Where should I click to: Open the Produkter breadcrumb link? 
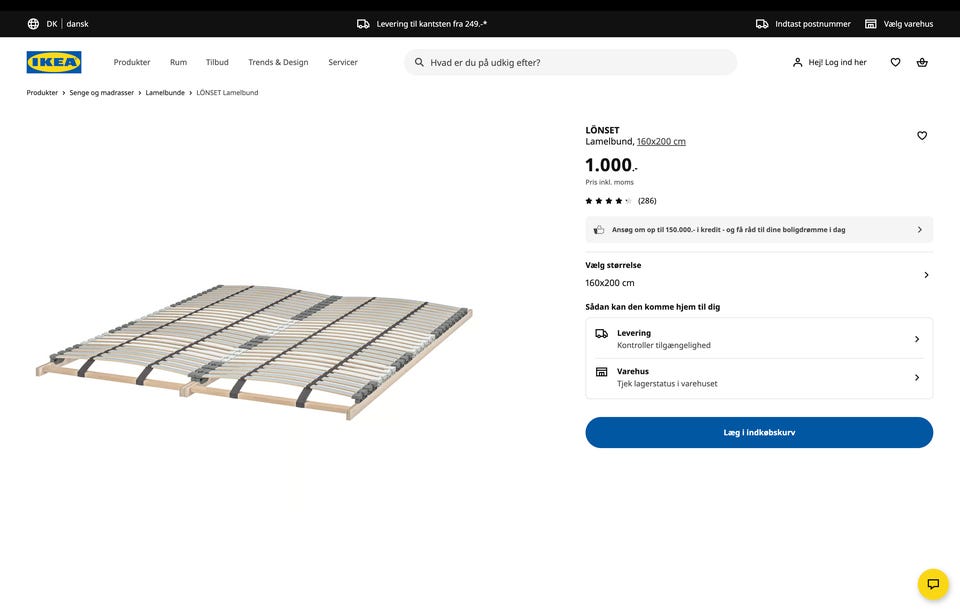(42, 92)
